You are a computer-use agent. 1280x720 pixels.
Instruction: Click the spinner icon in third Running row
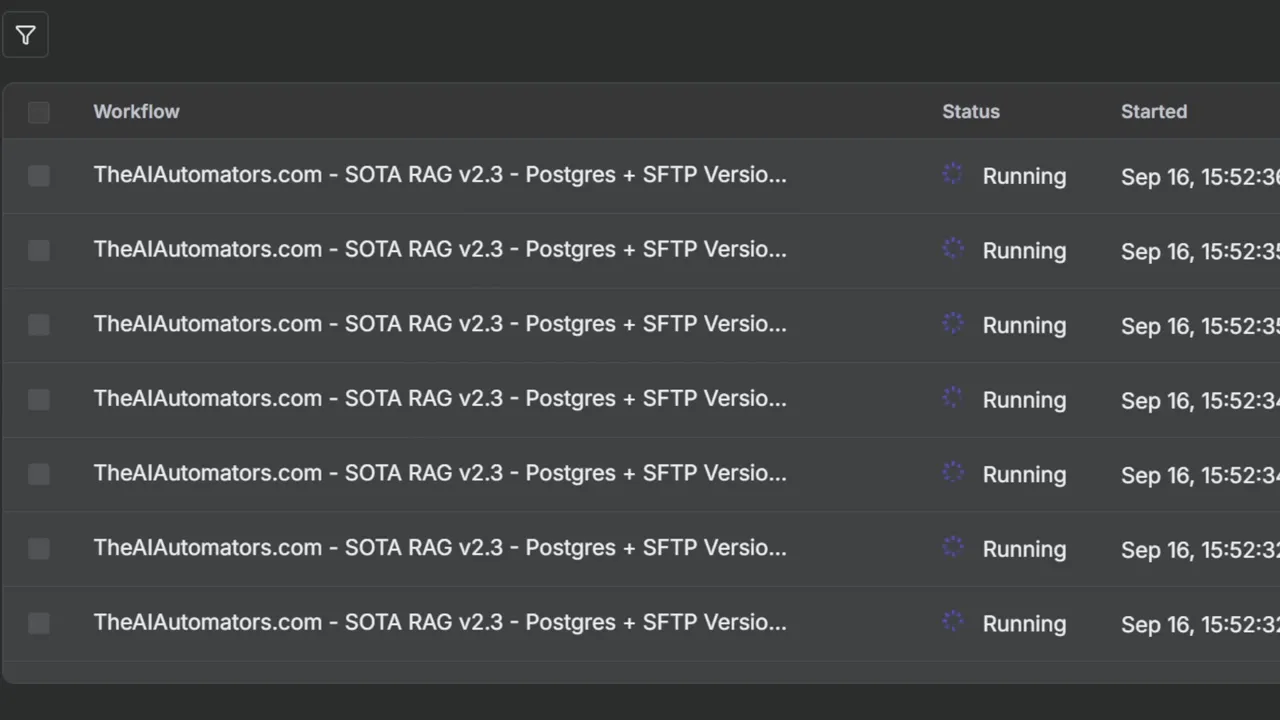pyautogui.click(x=953, y=323)
